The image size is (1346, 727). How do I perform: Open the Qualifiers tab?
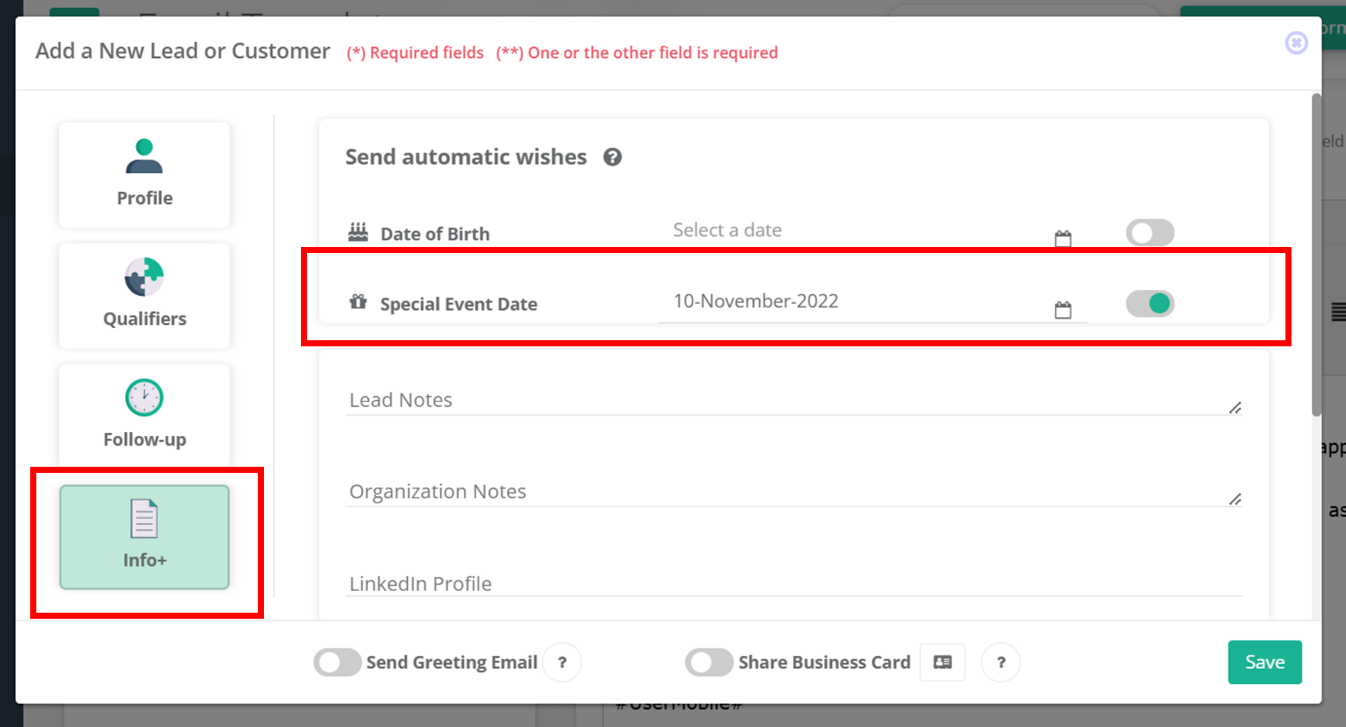click(x=144, y=296)
